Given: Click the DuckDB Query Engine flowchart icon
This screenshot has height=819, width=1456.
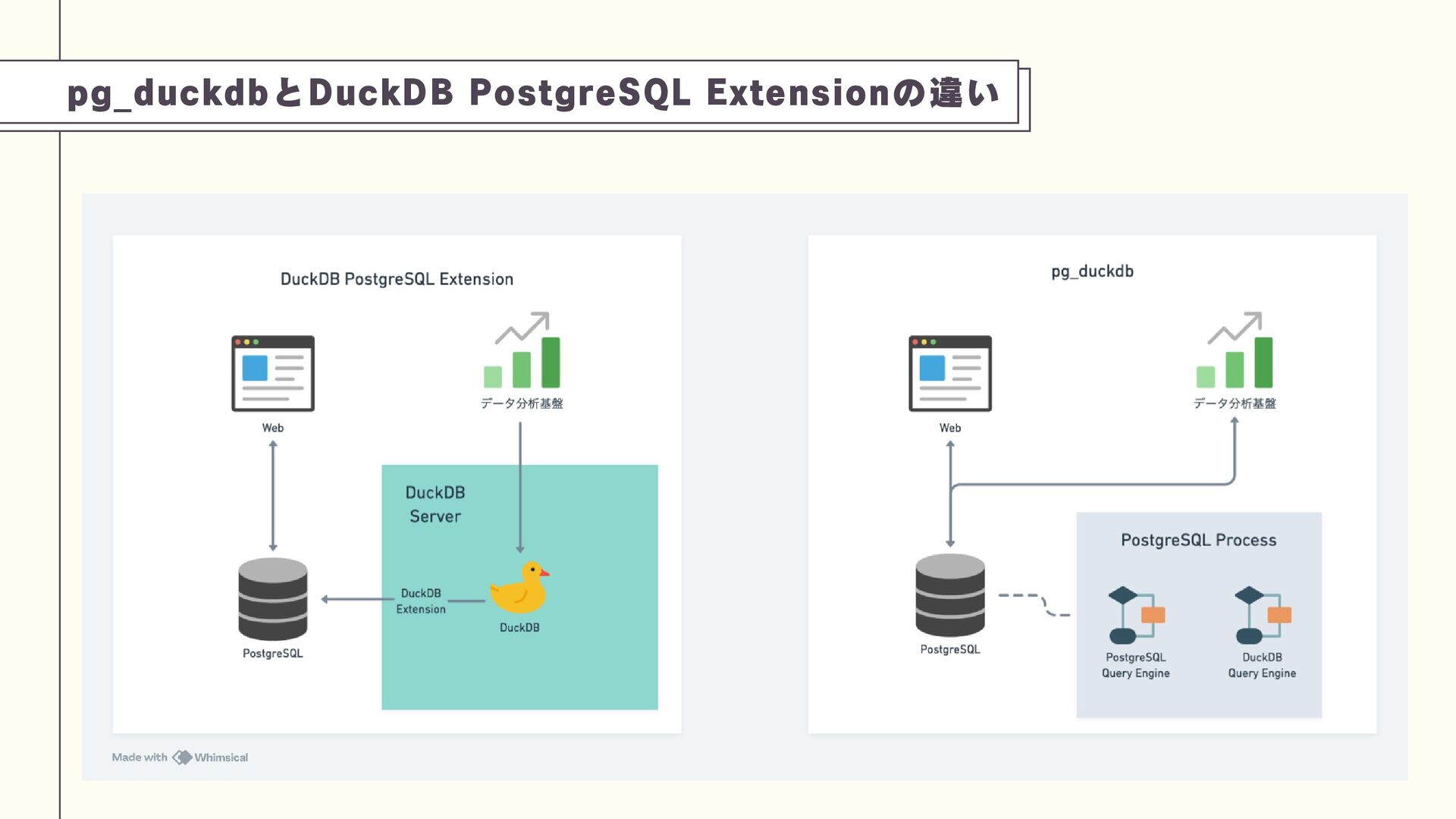Looking at the screenshot, I should (x=1263, y=615).
